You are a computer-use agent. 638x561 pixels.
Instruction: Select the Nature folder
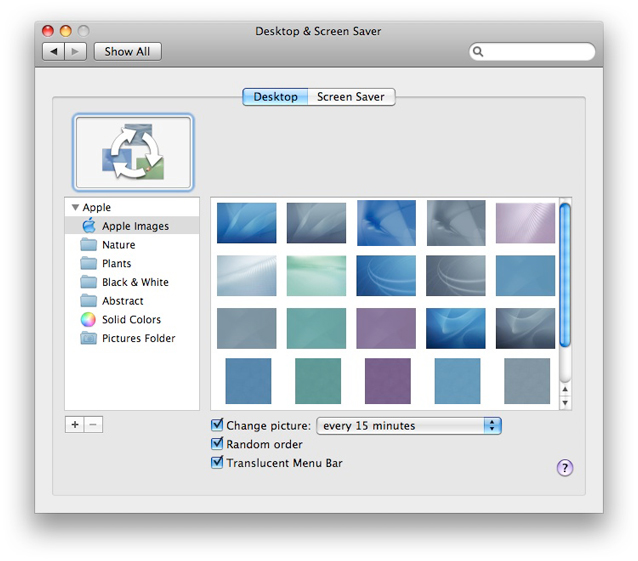pos(132,244)
